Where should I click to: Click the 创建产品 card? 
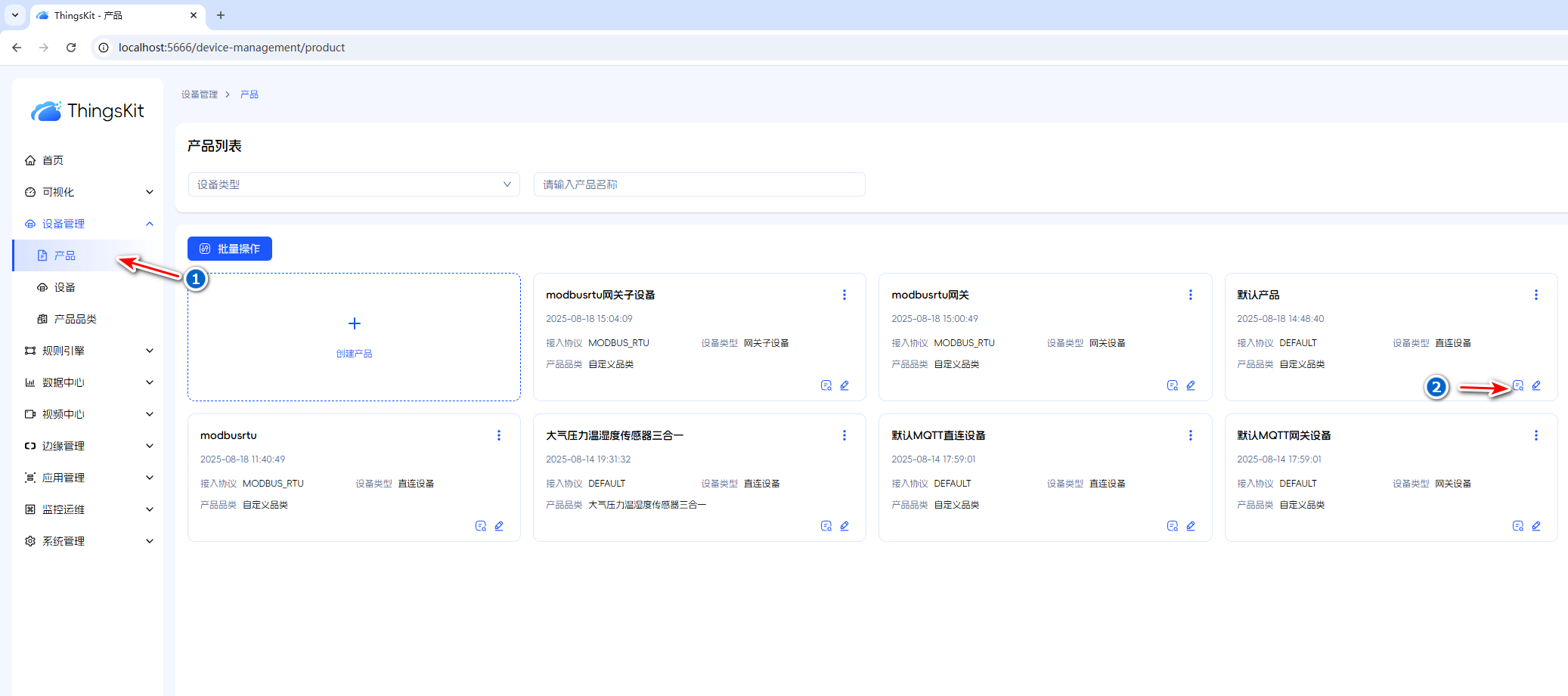click(354, 337)
